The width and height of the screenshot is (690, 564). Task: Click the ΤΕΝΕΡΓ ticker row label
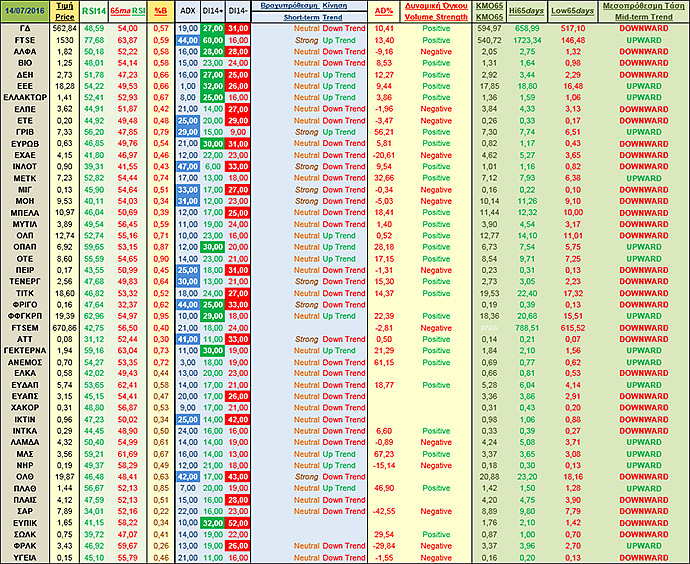(x=25, y=282)
